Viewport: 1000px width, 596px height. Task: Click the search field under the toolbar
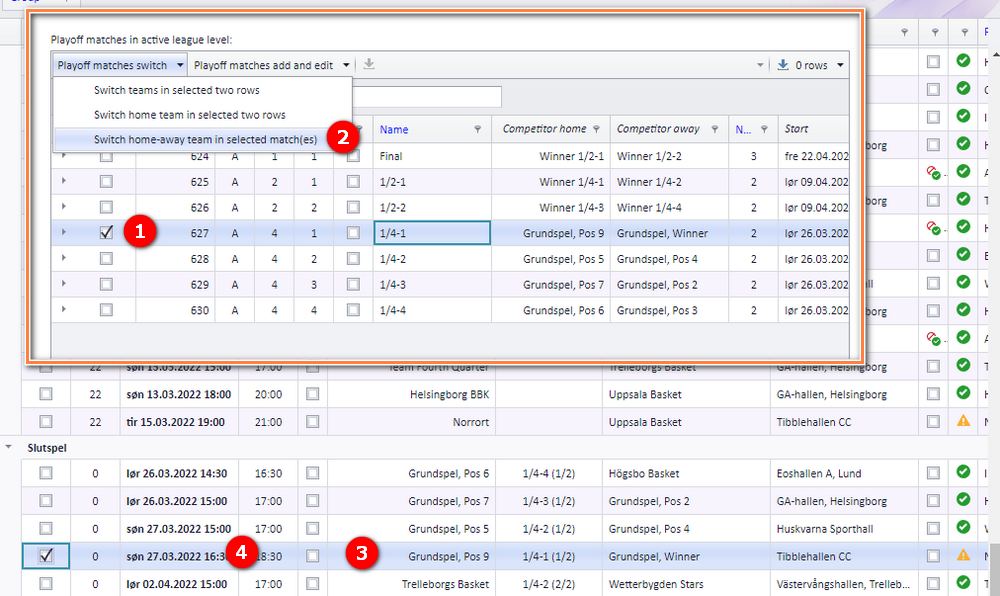pyautogui.click(x=427, y=97)
